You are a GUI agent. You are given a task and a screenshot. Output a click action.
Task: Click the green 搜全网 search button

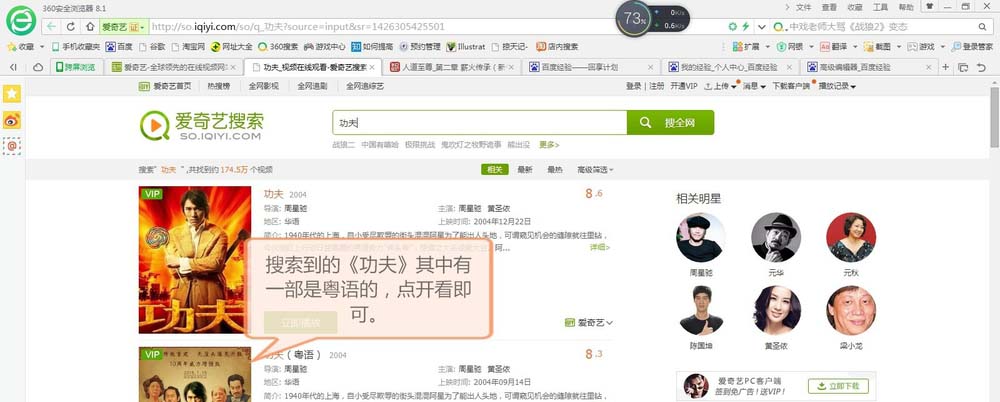[670, 123]
